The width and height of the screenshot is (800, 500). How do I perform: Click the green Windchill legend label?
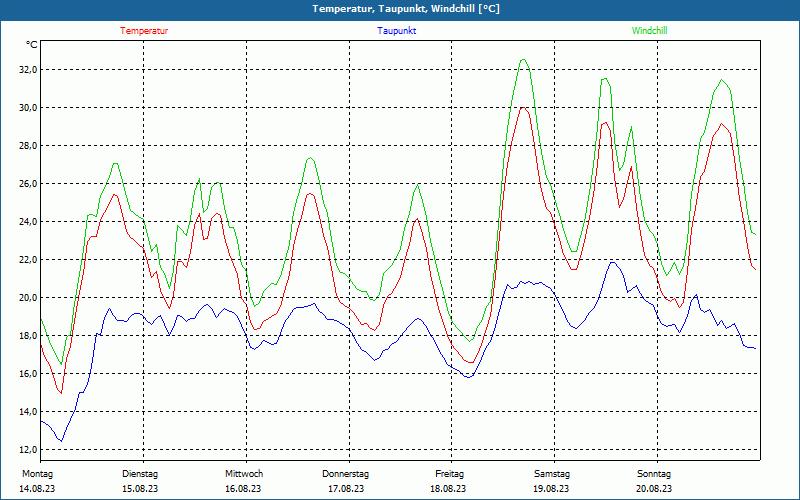coord(649,31)
